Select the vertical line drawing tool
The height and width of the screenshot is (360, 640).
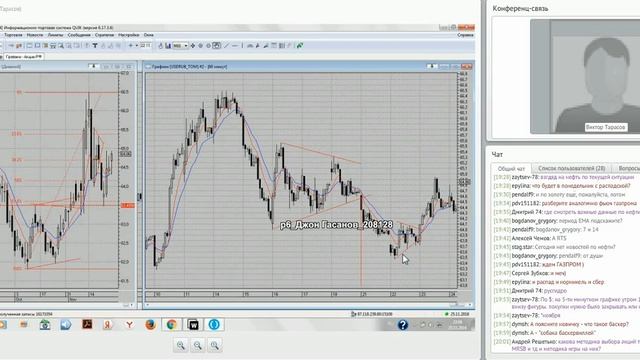(x=242, y=45)
